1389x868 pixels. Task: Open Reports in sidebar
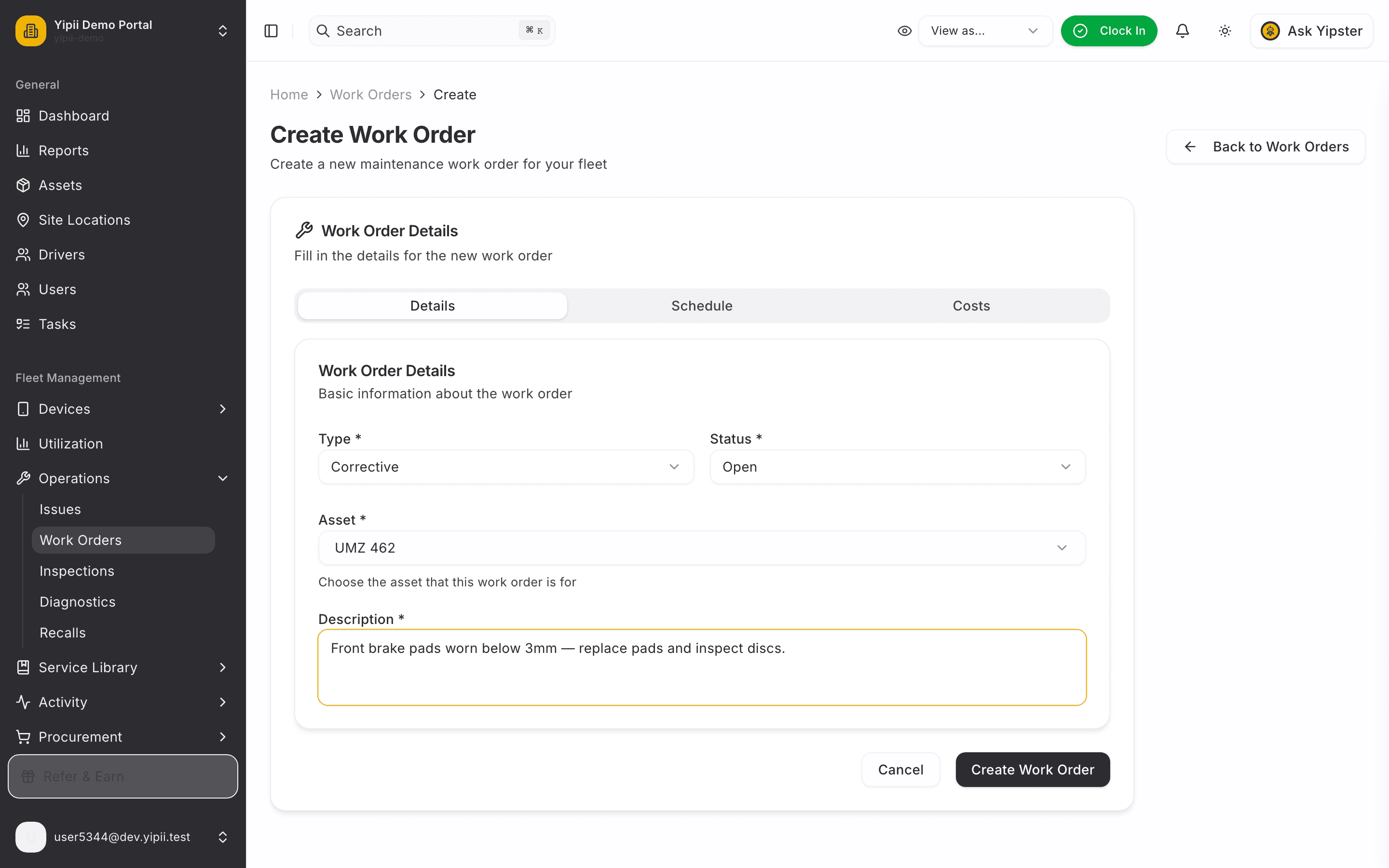pyautogui.click(x=122, y=150)
